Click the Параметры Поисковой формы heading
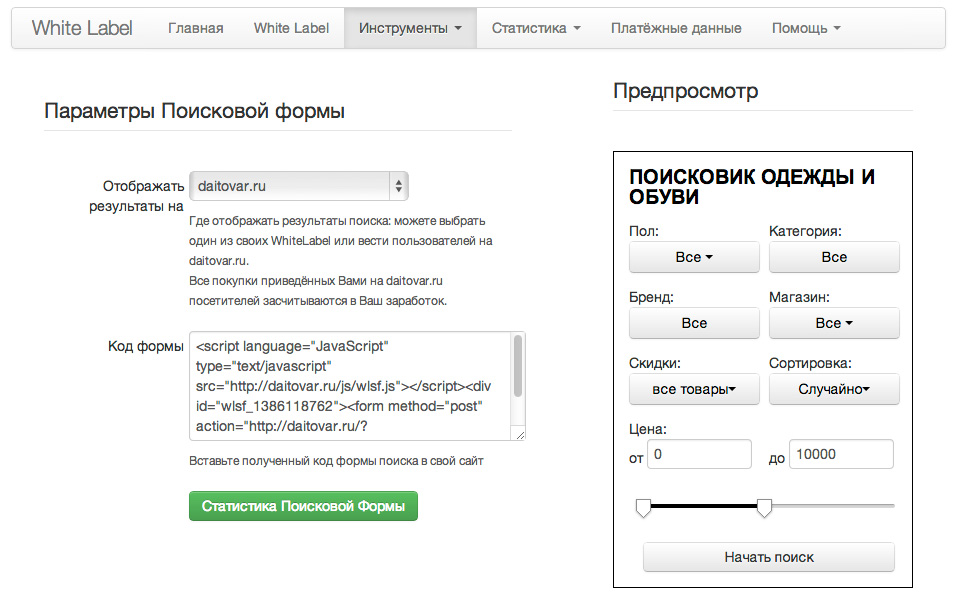960x599 pixels. tap(195, 111)
